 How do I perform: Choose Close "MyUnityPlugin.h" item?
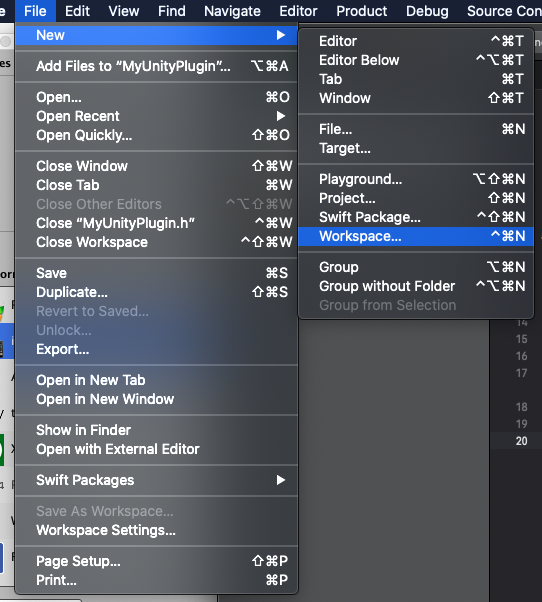(156, 223)
